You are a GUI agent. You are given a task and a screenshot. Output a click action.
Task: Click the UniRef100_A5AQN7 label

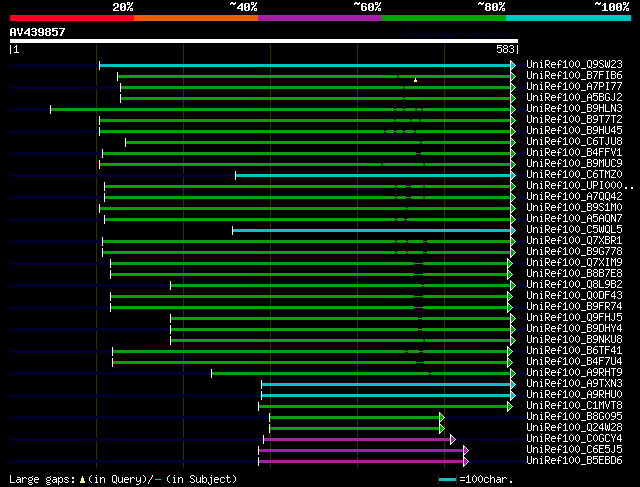pyautogui.click(x=574, y=219)
